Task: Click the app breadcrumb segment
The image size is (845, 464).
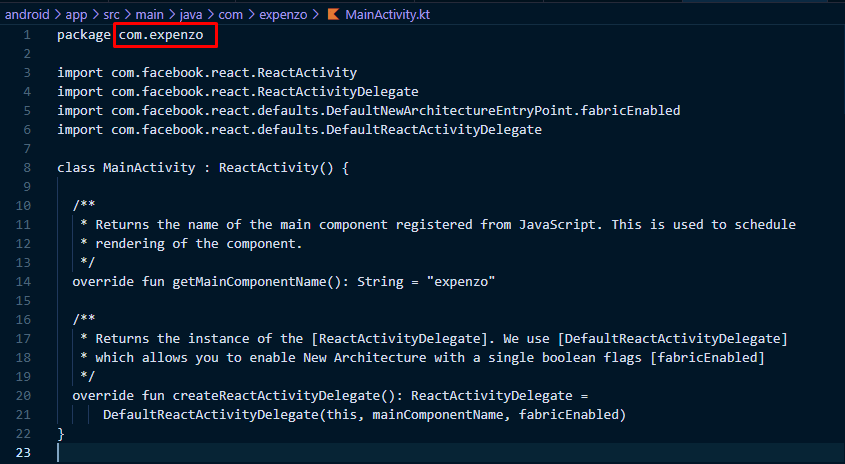Action: click(77, 15)
